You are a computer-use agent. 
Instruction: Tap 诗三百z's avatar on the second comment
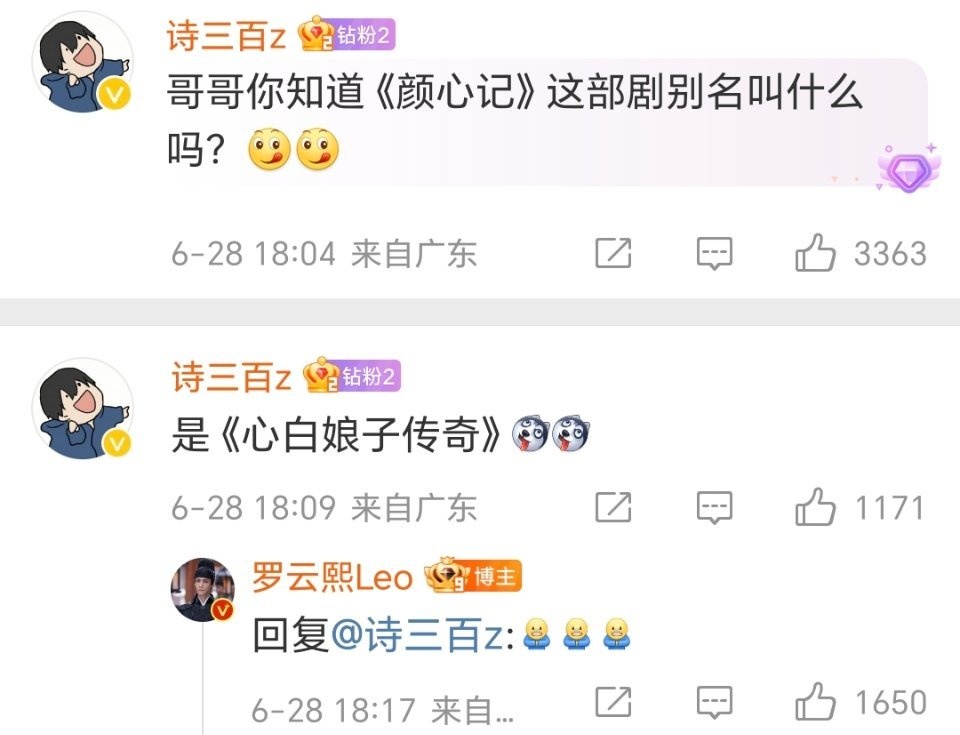point(83,409)
